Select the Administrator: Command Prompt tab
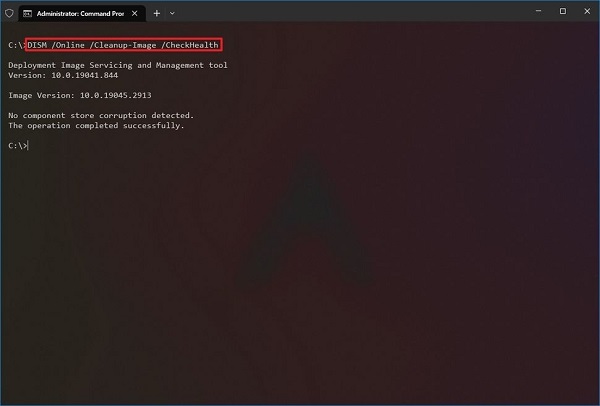This screenshot has height=406, width=600. click(x=82, y=14)
